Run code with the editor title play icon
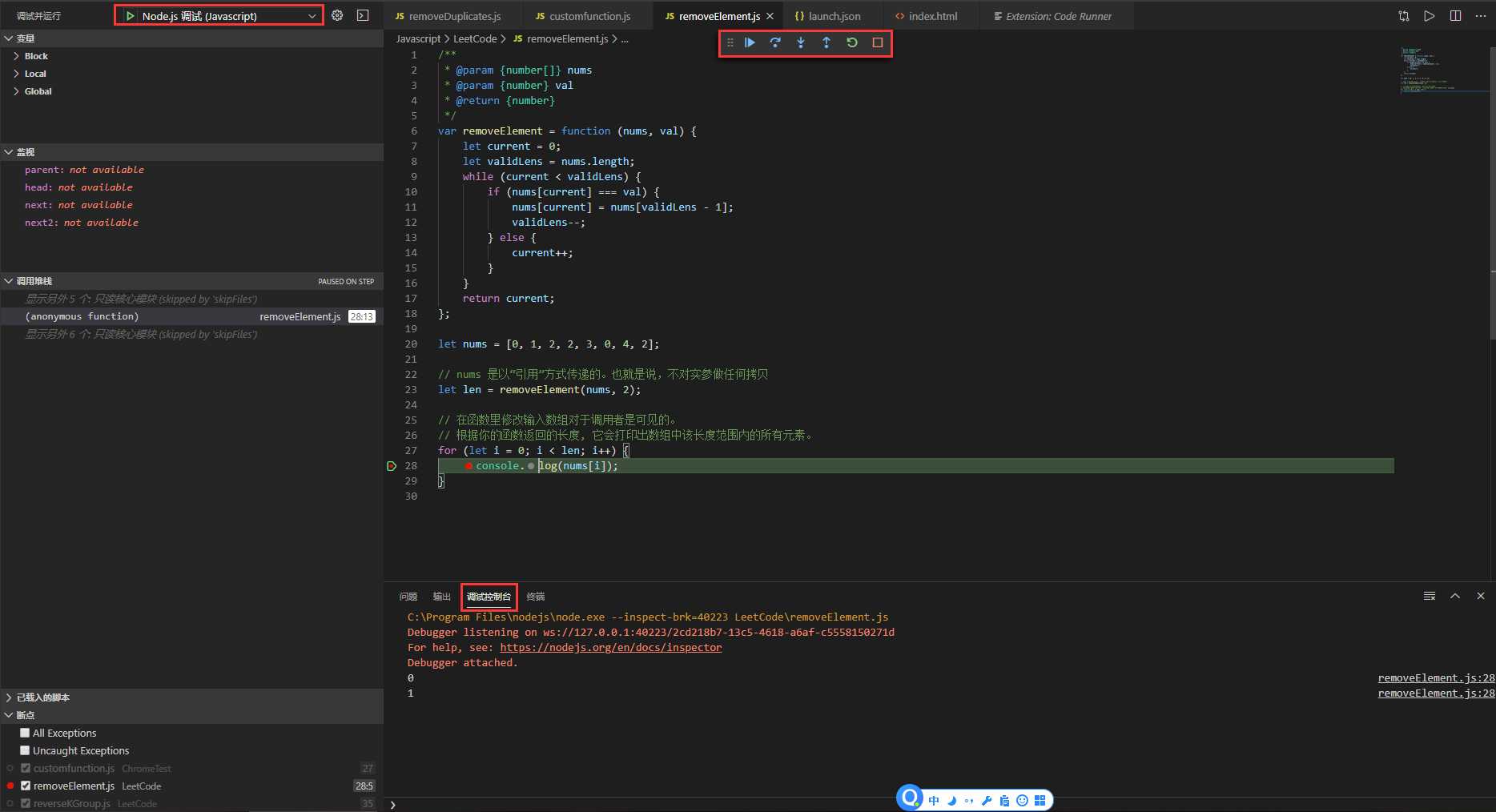Screen dimensions: 1496x812 click(1430, 16)
